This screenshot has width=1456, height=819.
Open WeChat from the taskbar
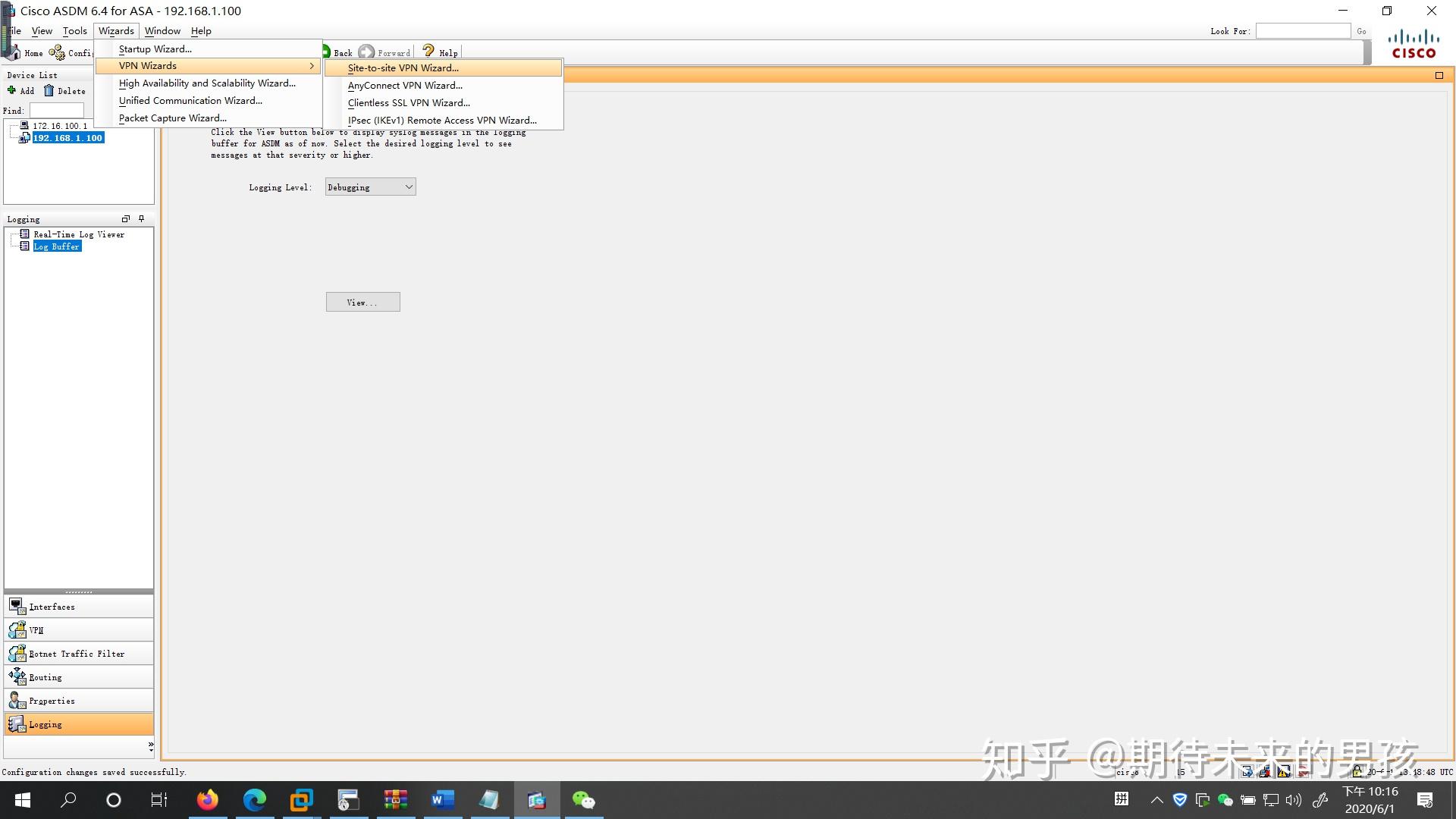tap(582, 800)
